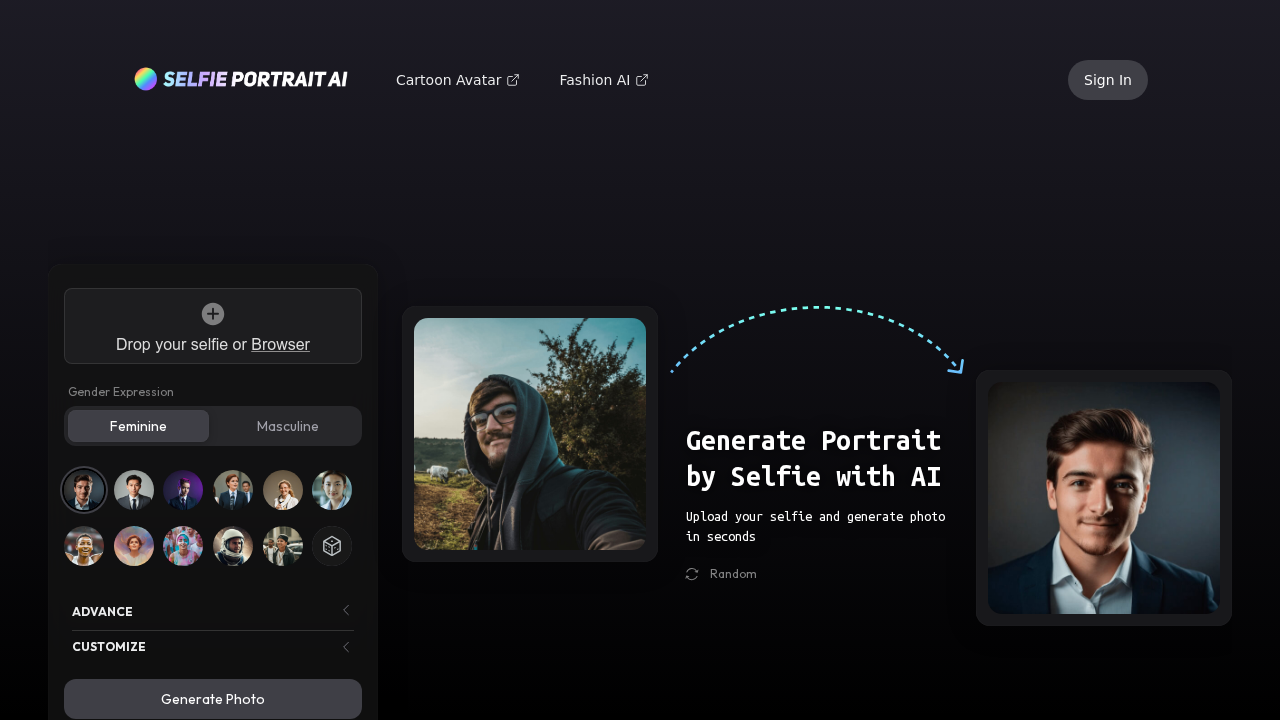The height and width of the screenshot is (720, 1280).
Task: Click the uploaded selfie preview image
Action: coord(530,433)
